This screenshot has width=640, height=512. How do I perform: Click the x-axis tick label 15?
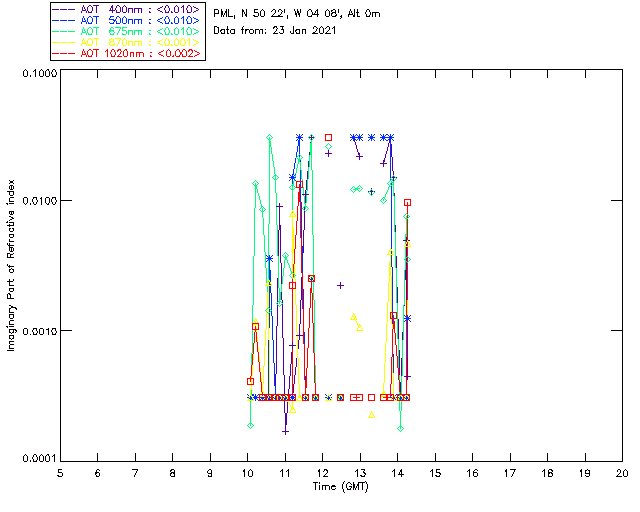click(435, 474)
